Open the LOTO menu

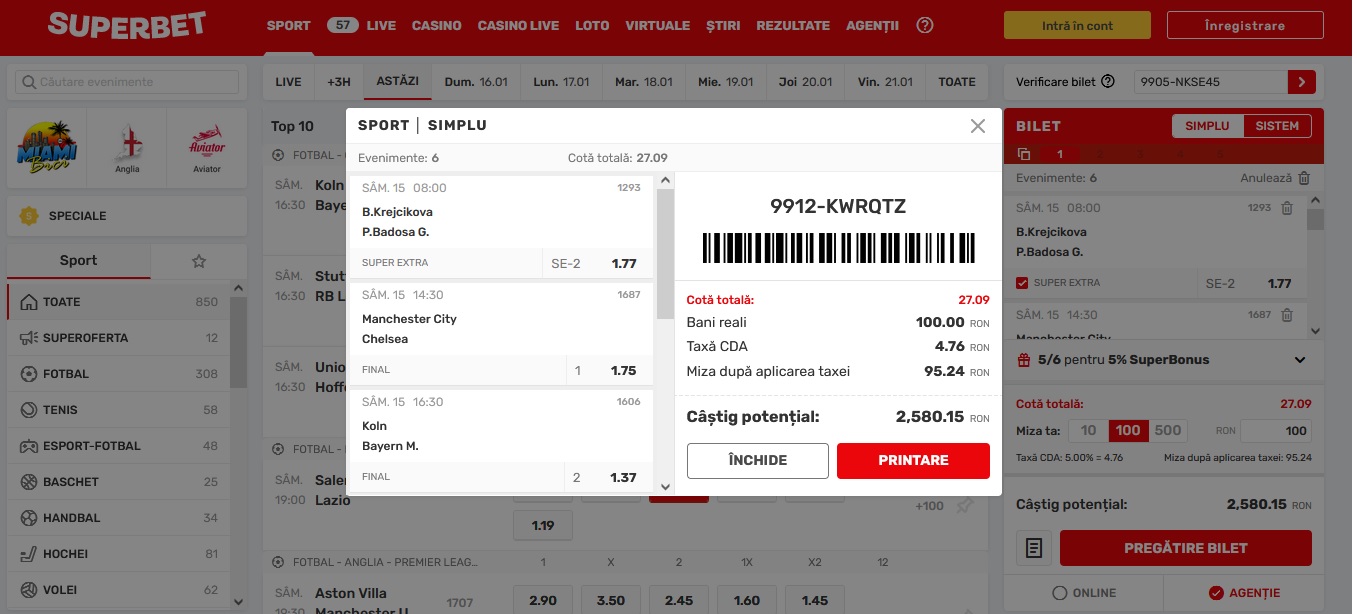[592, 26]
